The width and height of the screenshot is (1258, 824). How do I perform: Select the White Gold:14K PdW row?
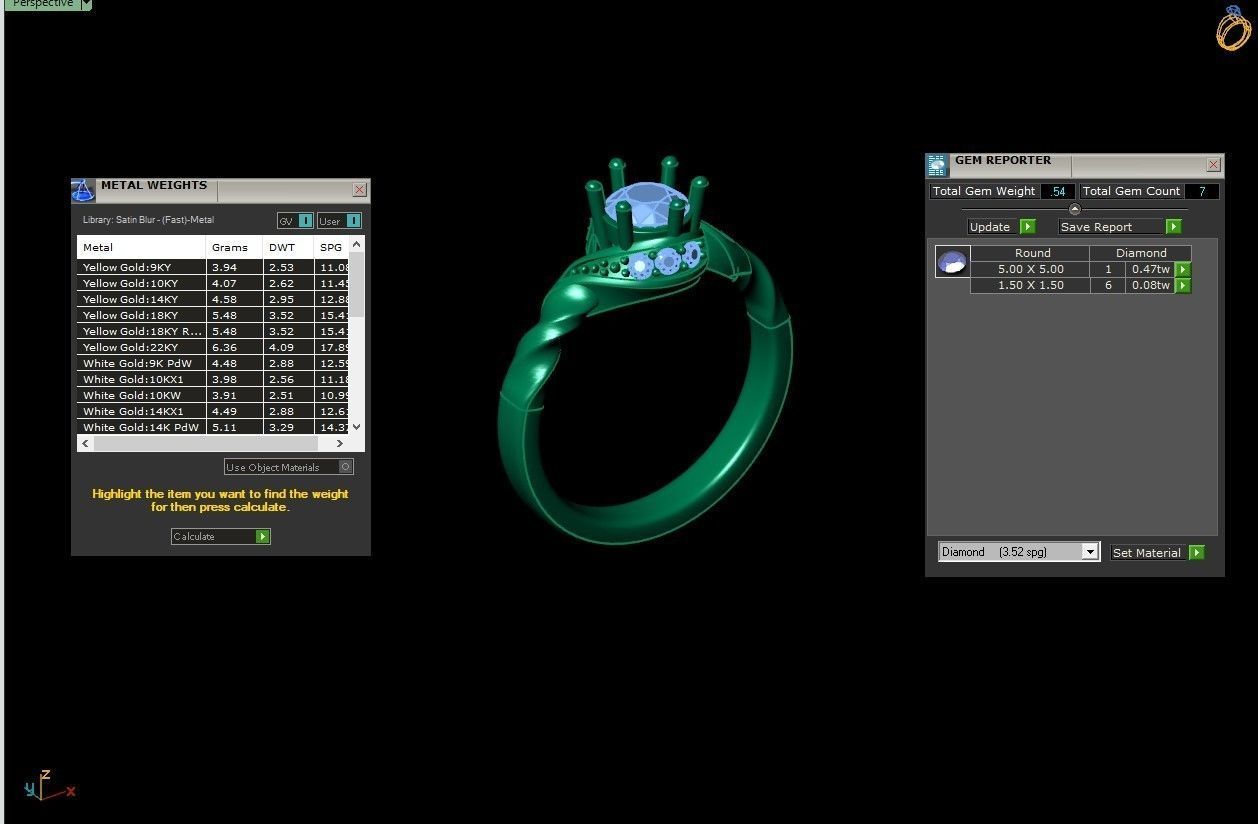(213, 427)
